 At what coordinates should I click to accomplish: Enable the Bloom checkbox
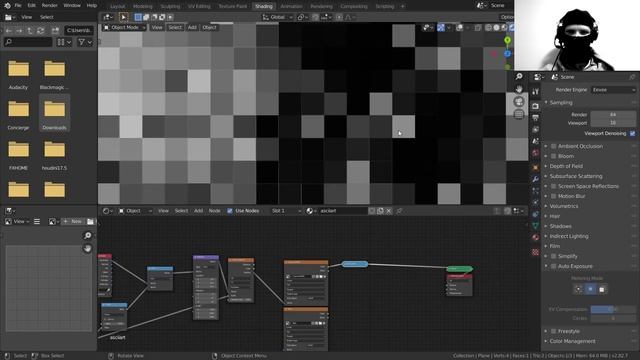click(x=553, y=156)
